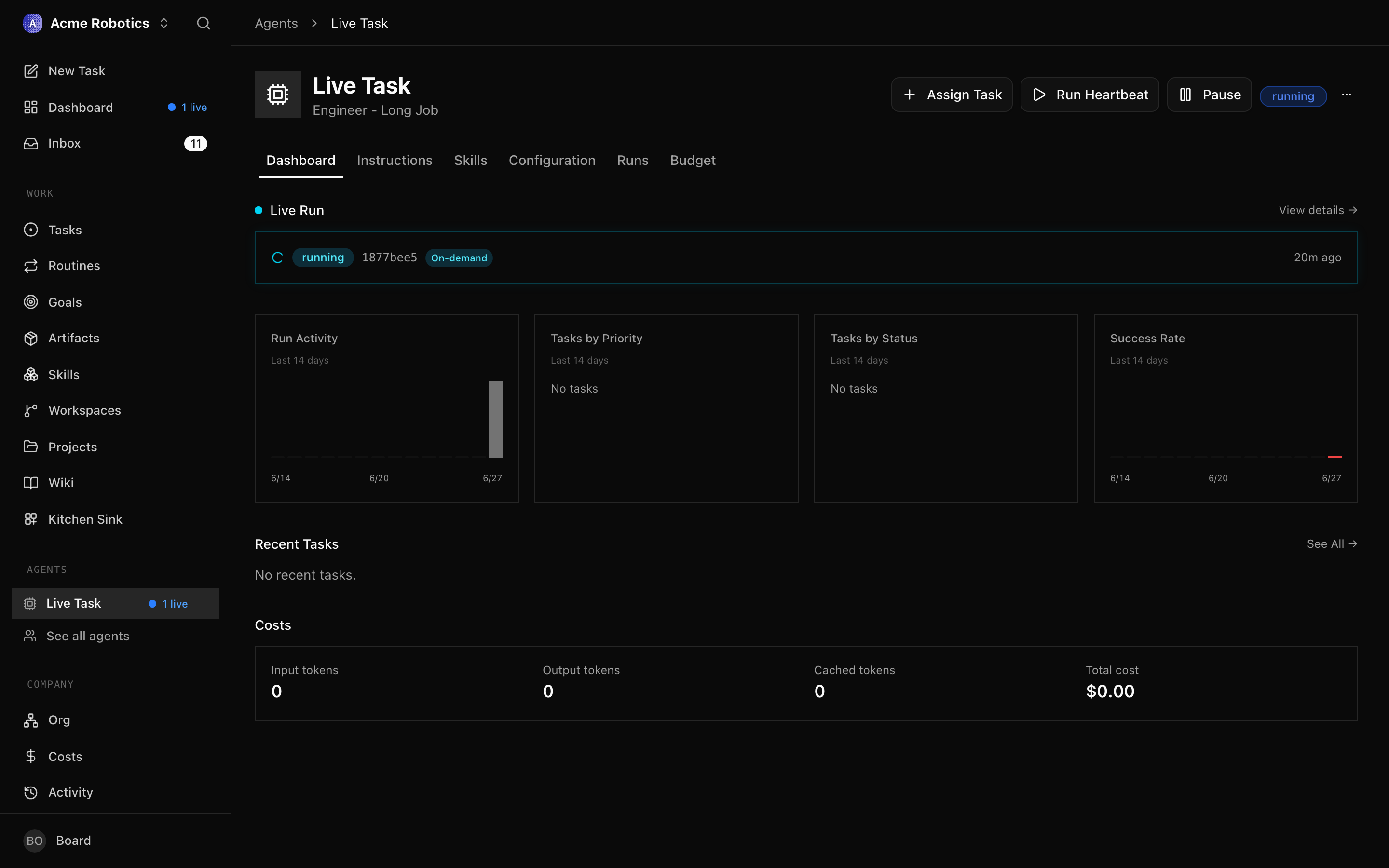
Task: Click the Tasks by Priority card title
Action: tap(596, 338)
